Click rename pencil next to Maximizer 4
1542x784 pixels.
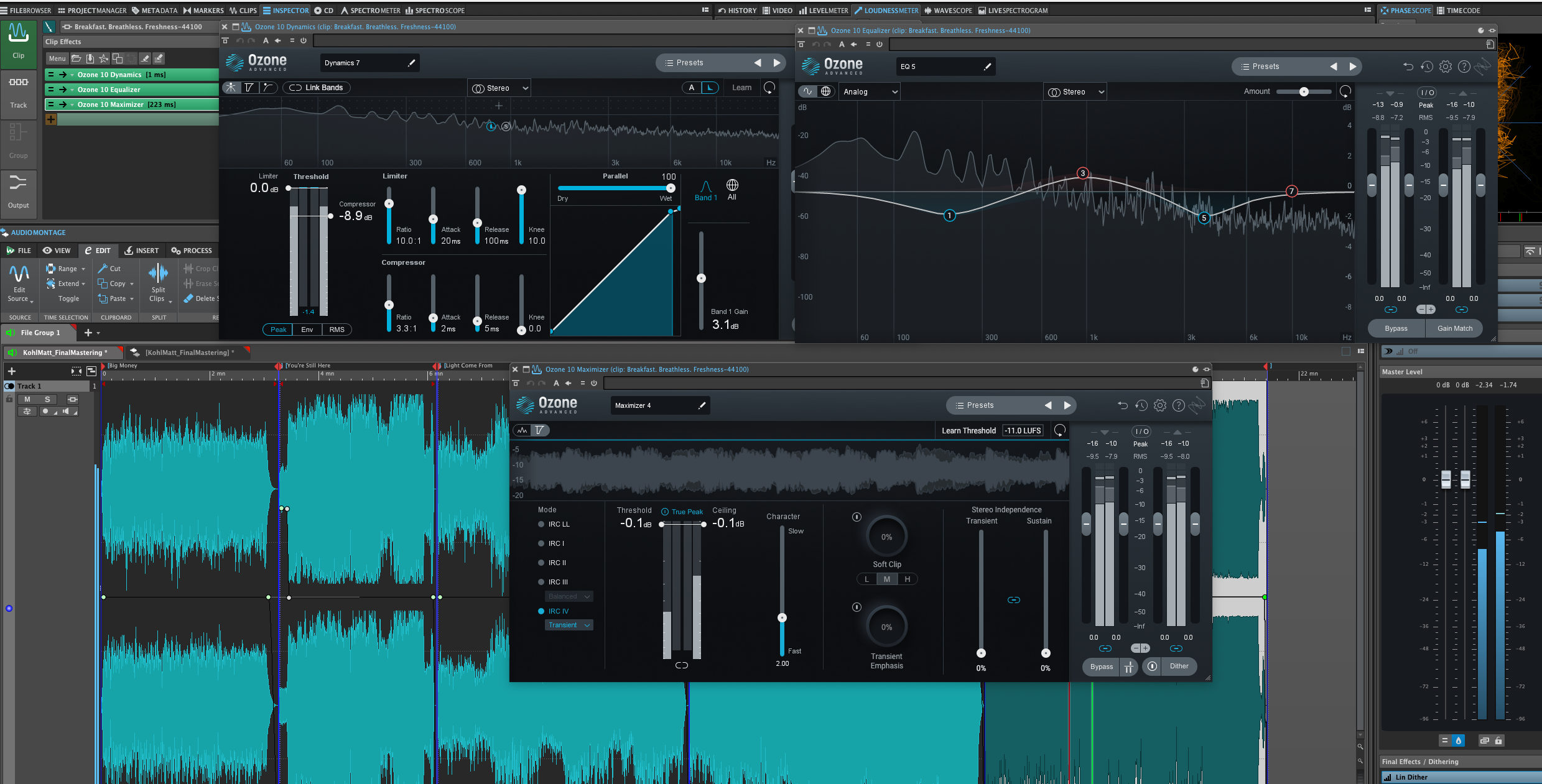702,405
